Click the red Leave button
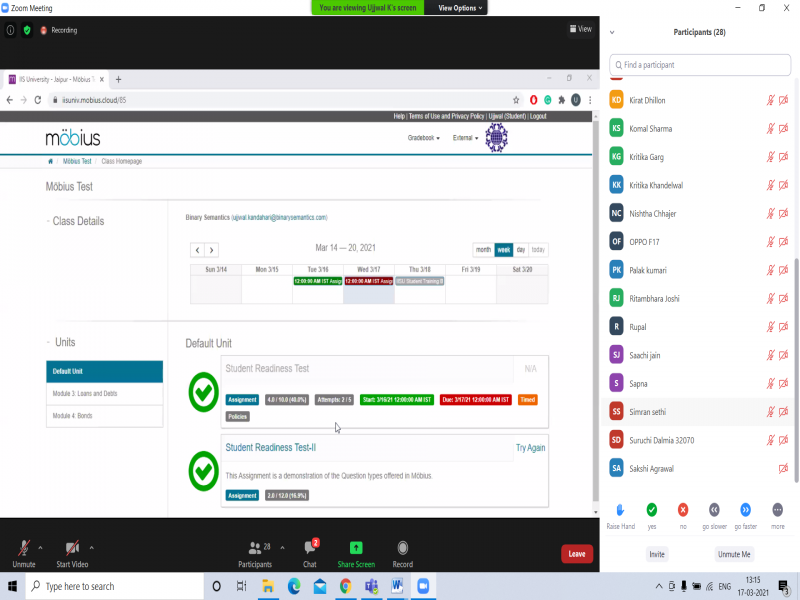The width and height of the screenshot is (800, 600). point(576,554)
